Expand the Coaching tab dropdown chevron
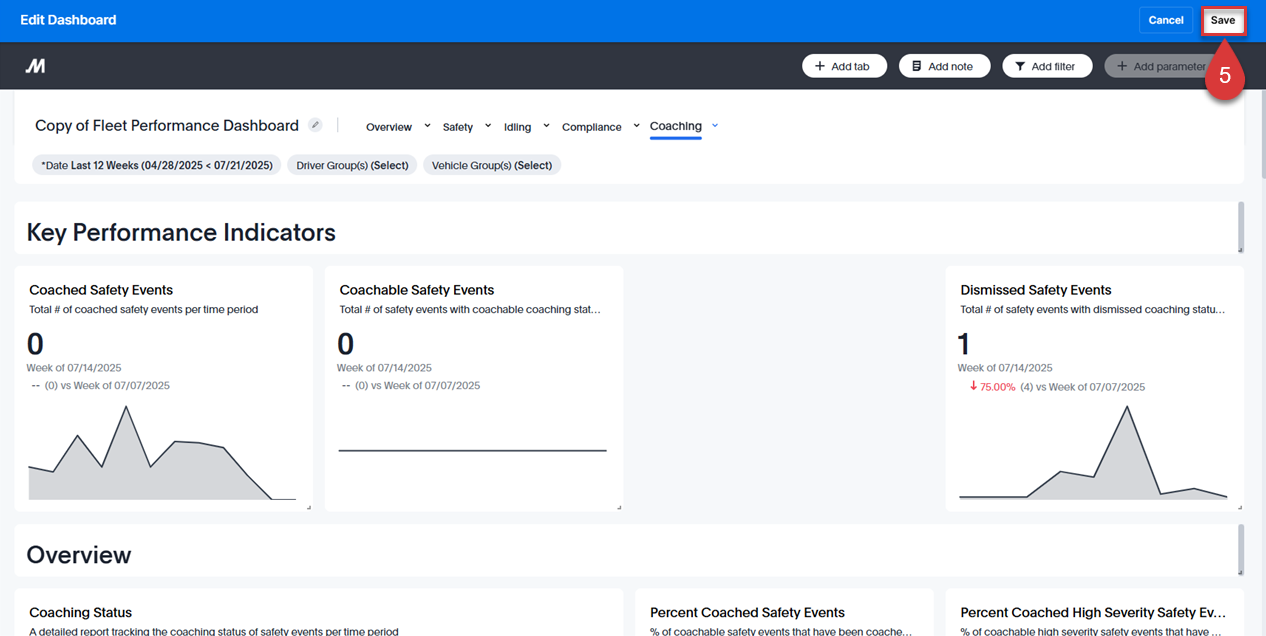This screenshot has width=1266, height=636. tap(714, 126)
